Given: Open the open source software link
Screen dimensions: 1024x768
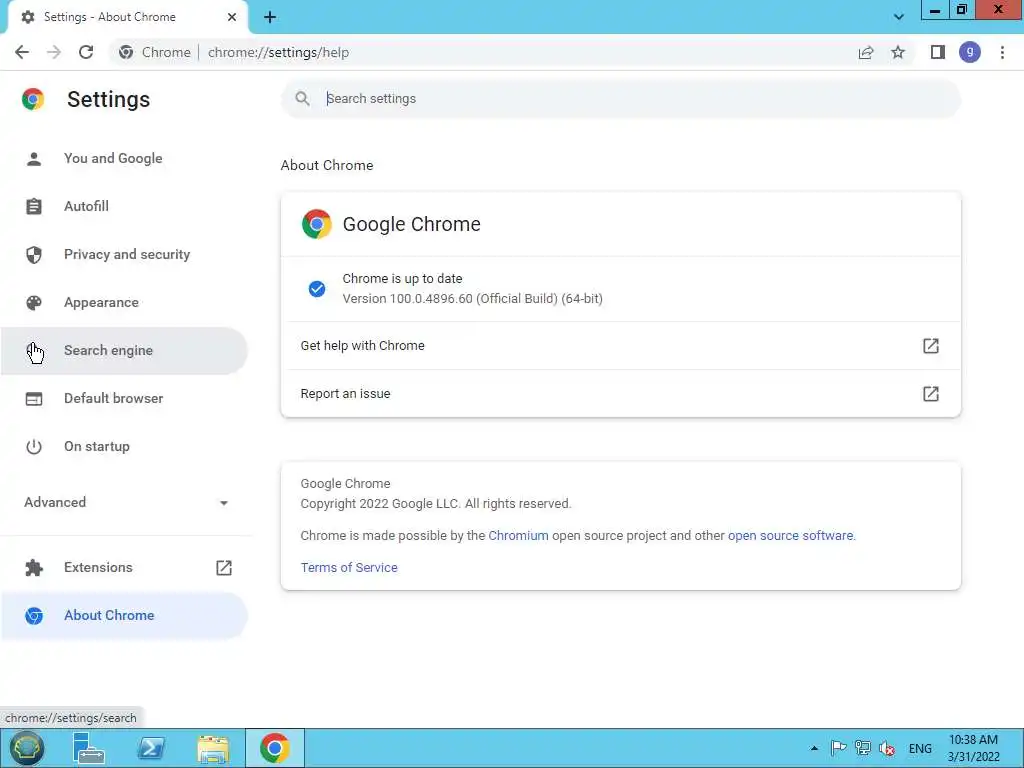Looking at the screenshot, I should (790, 536).
